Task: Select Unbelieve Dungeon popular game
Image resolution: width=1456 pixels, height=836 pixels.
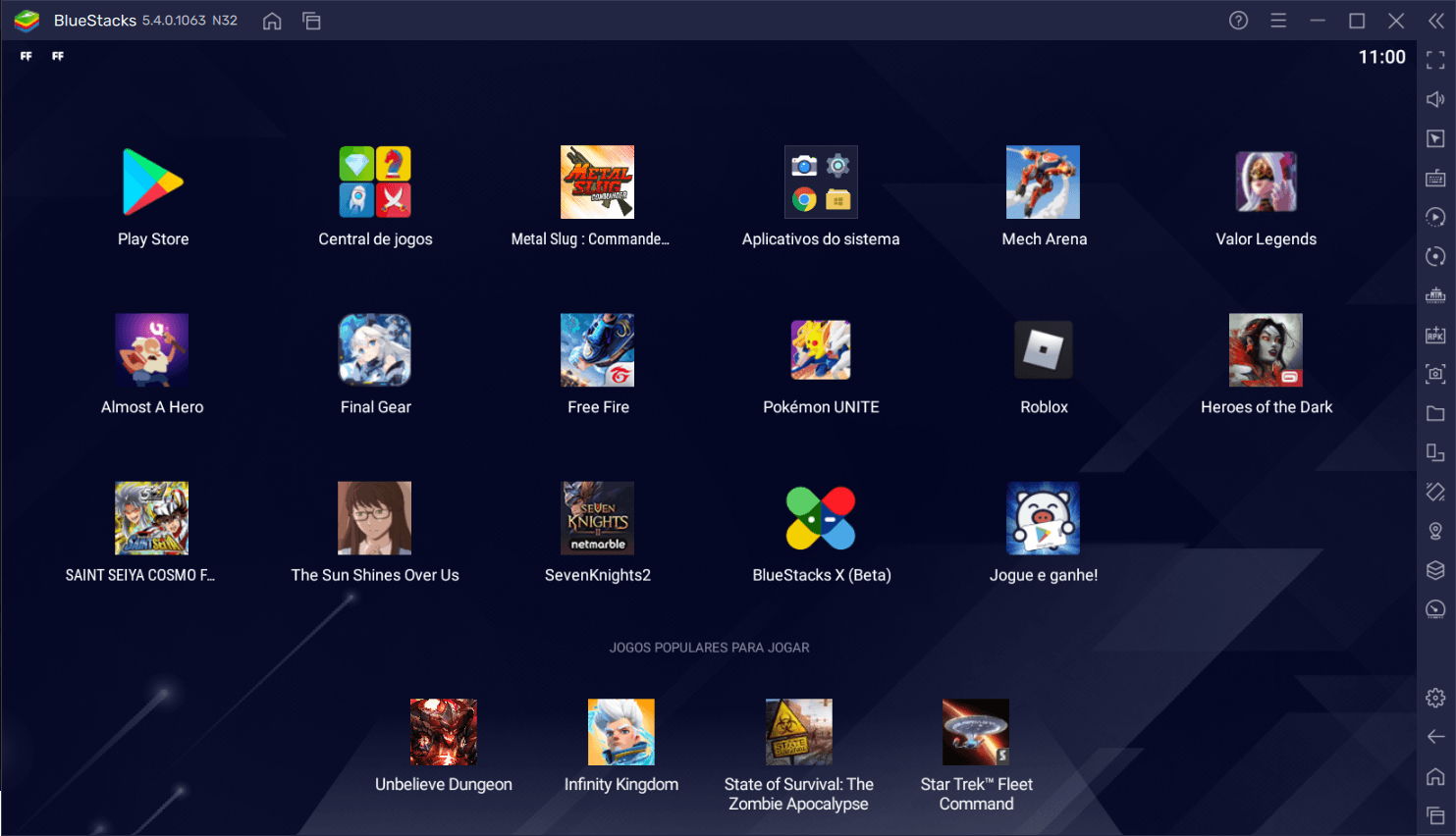Action: click(x=444, y=732)
